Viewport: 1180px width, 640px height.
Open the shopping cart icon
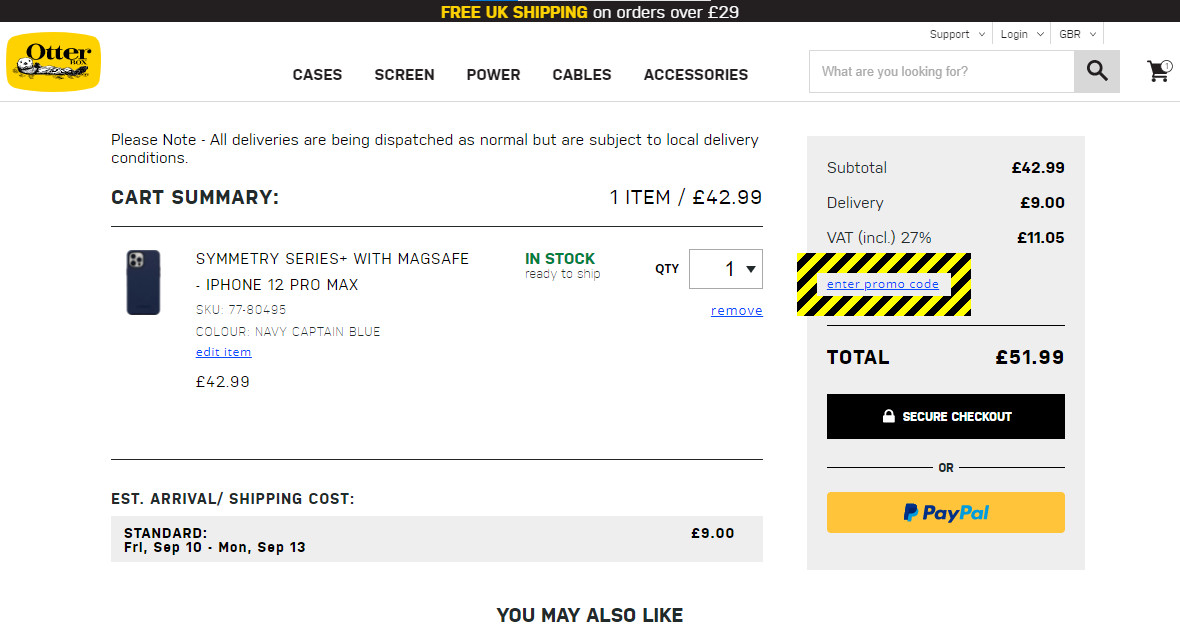tap(1159, 71)
